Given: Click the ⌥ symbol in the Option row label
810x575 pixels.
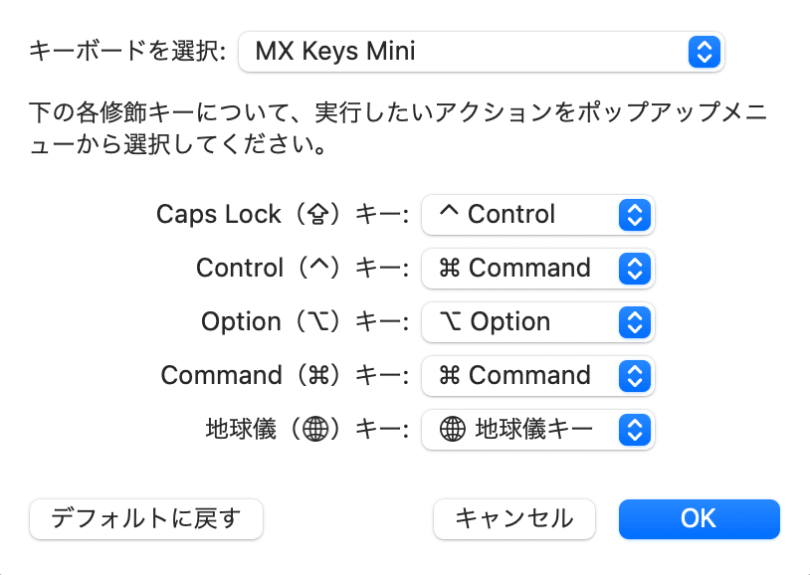Looking at the screenshot, I should (x=316, y=322).
